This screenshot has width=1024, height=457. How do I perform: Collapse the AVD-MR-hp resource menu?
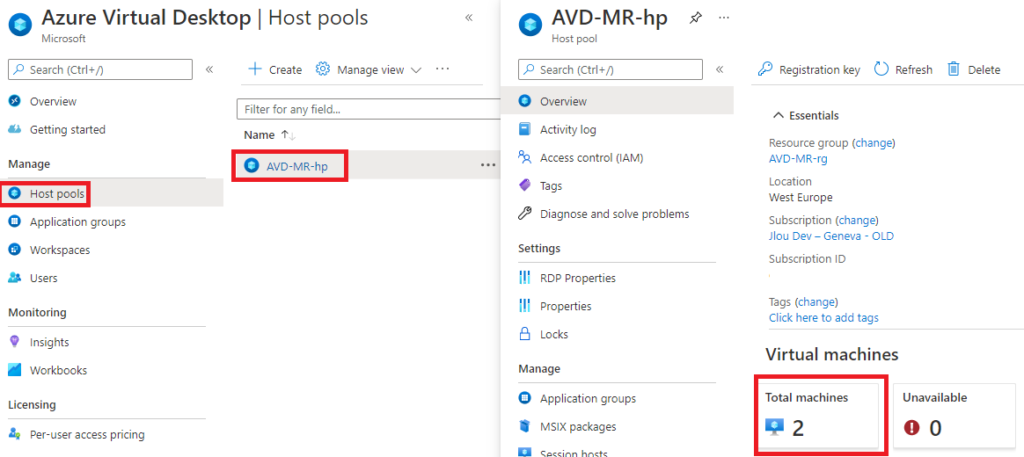coord(720,69)
